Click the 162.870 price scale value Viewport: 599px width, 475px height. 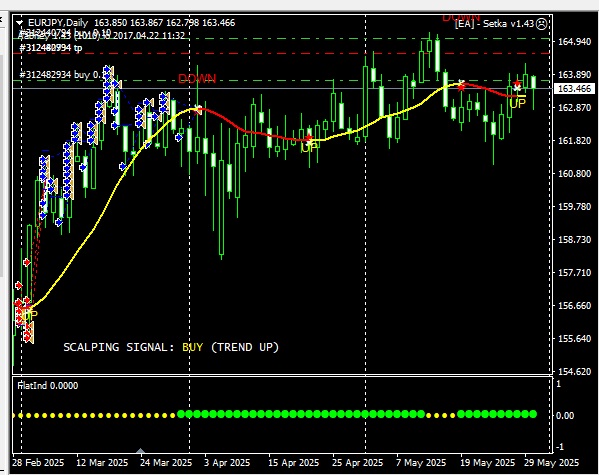tap(574, 107)
